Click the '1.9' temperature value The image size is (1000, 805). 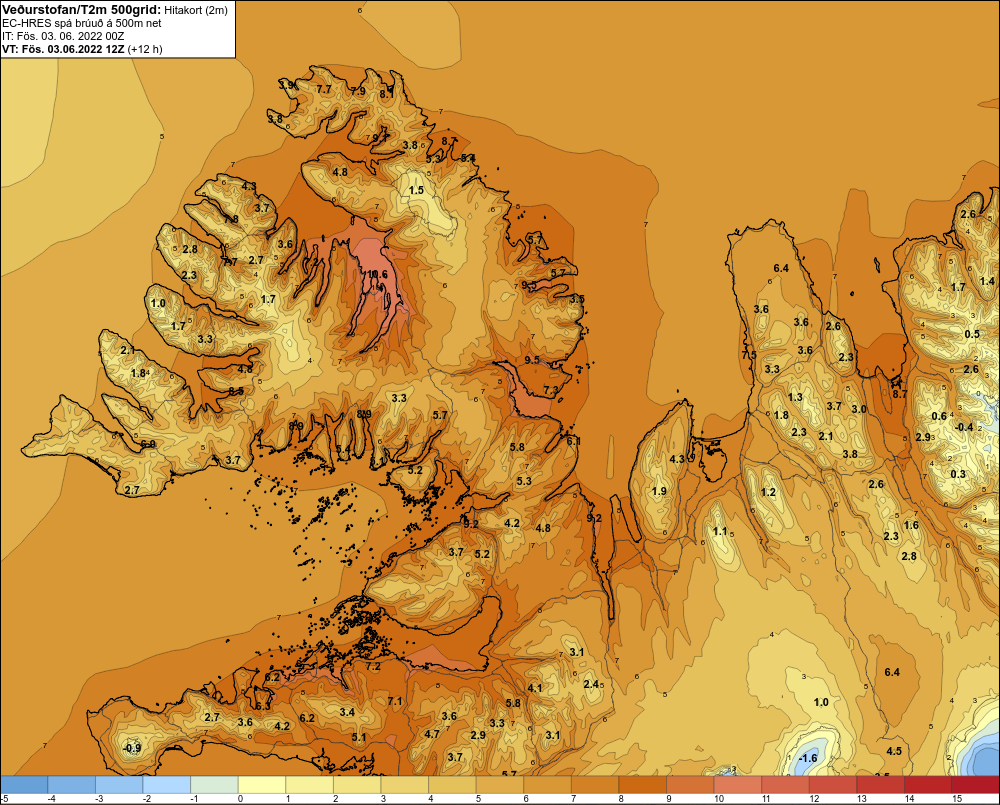(x=659, y=491)
